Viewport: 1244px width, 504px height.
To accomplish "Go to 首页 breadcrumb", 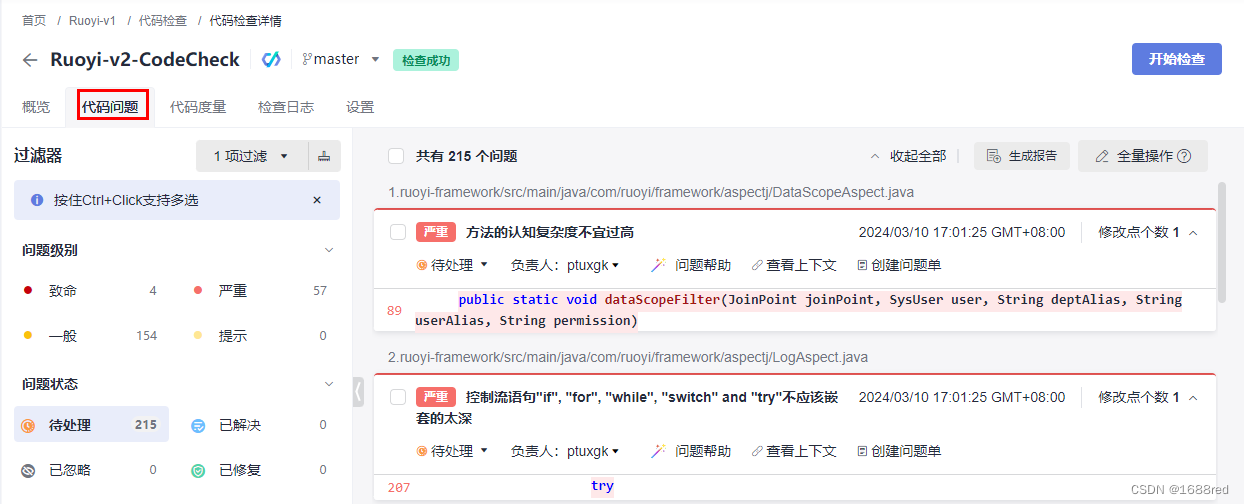I will [x=34, y=20].
